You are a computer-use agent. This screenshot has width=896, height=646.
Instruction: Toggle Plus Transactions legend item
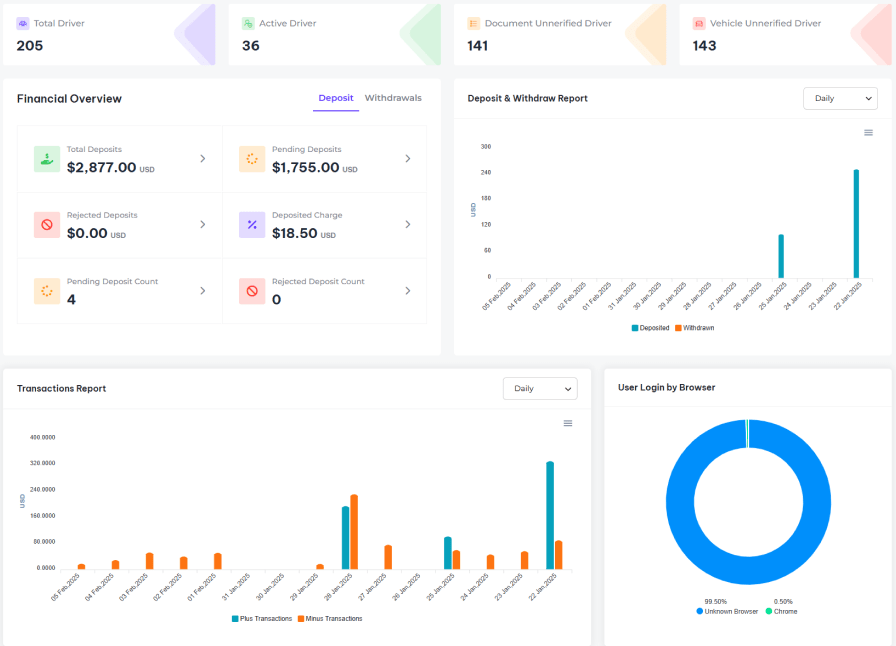coord(262,619)
